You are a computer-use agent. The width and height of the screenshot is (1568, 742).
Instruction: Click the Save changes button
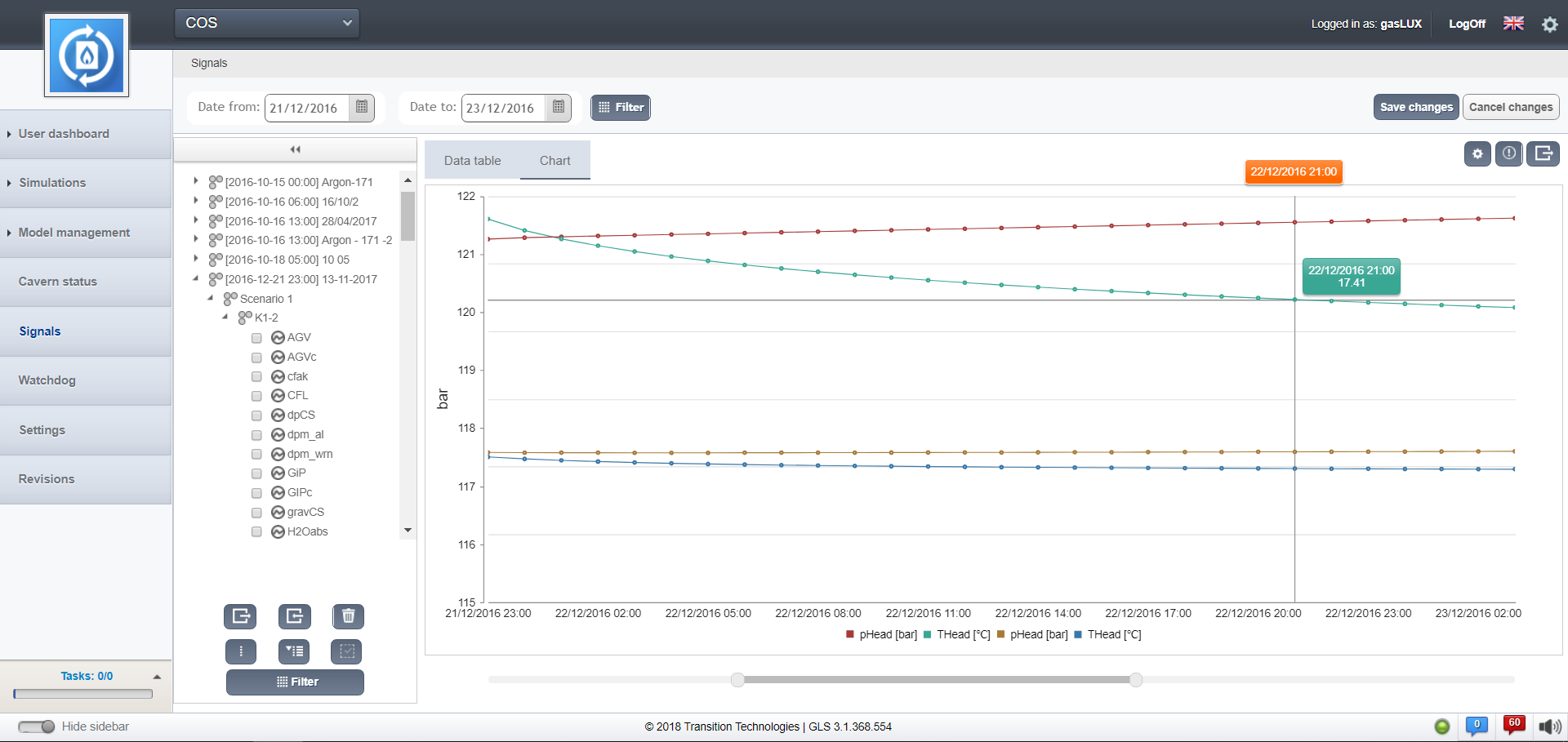pyautogui.click(x=1416, y=107)
